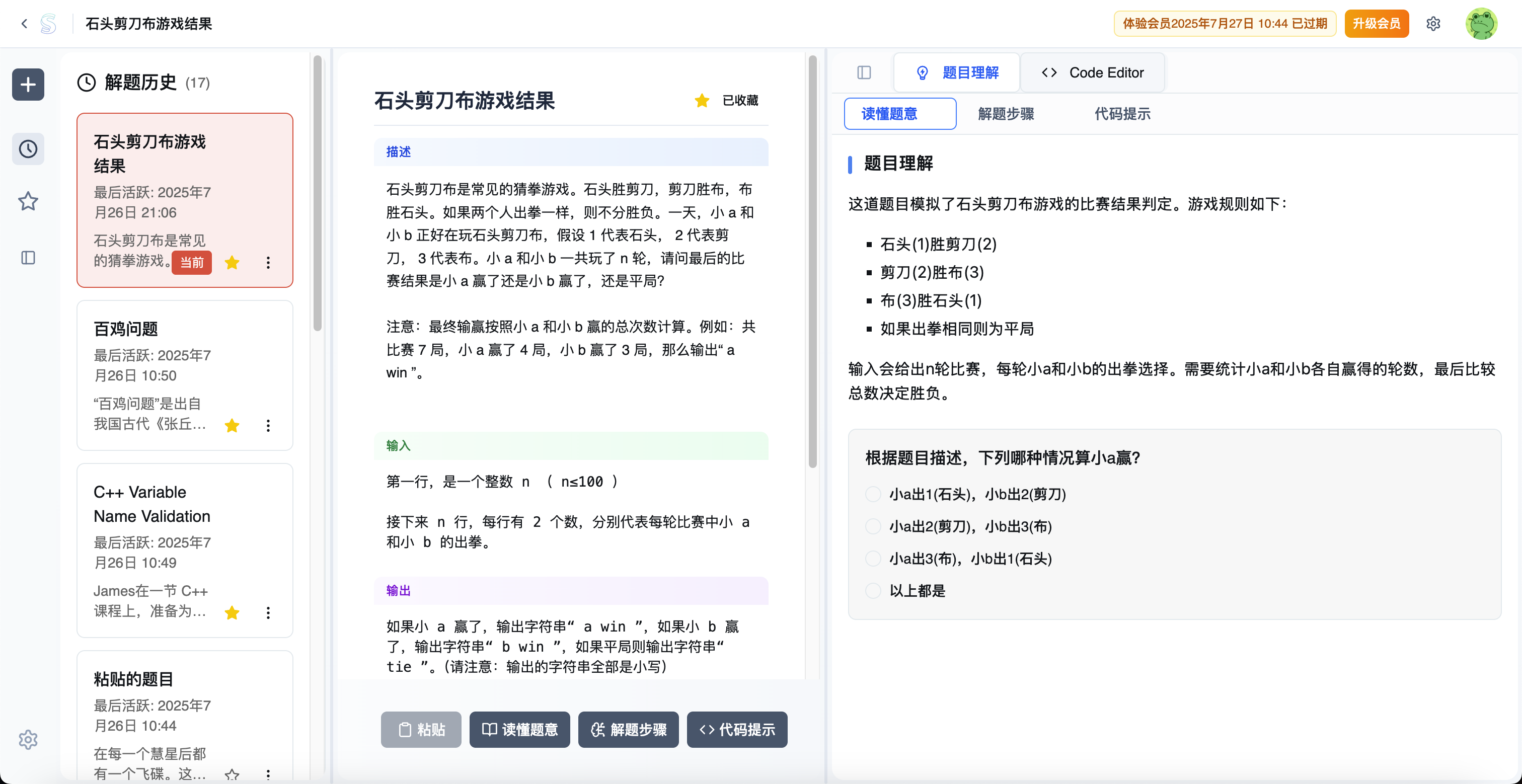Click the 升级会员 button

(x=1377, y=24)
